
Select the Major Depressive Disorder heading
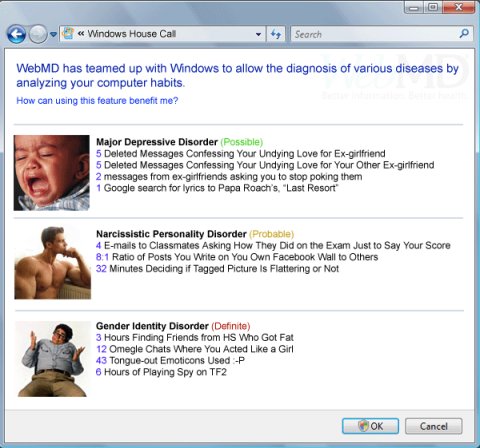pos(157,142)
